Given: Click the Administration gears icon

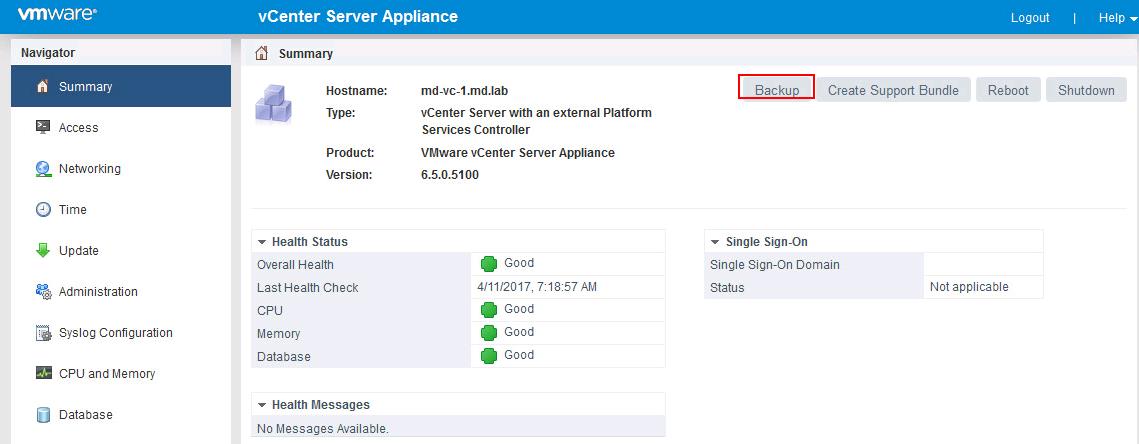Looking at the screenshot, I should (43, 292).
